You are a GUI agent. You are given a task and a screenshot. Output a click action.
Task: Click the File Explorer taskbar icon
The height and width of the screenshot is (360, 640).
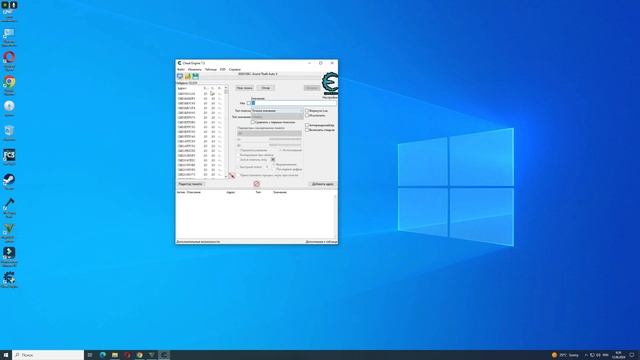click(x=115, y=355)
